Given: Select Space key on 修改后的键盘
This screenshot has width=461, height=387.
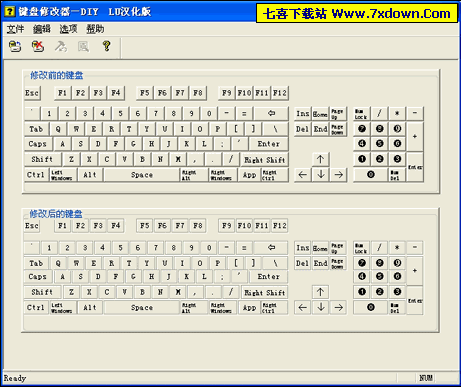Looking at the screenshot, I should pos(142,307).
